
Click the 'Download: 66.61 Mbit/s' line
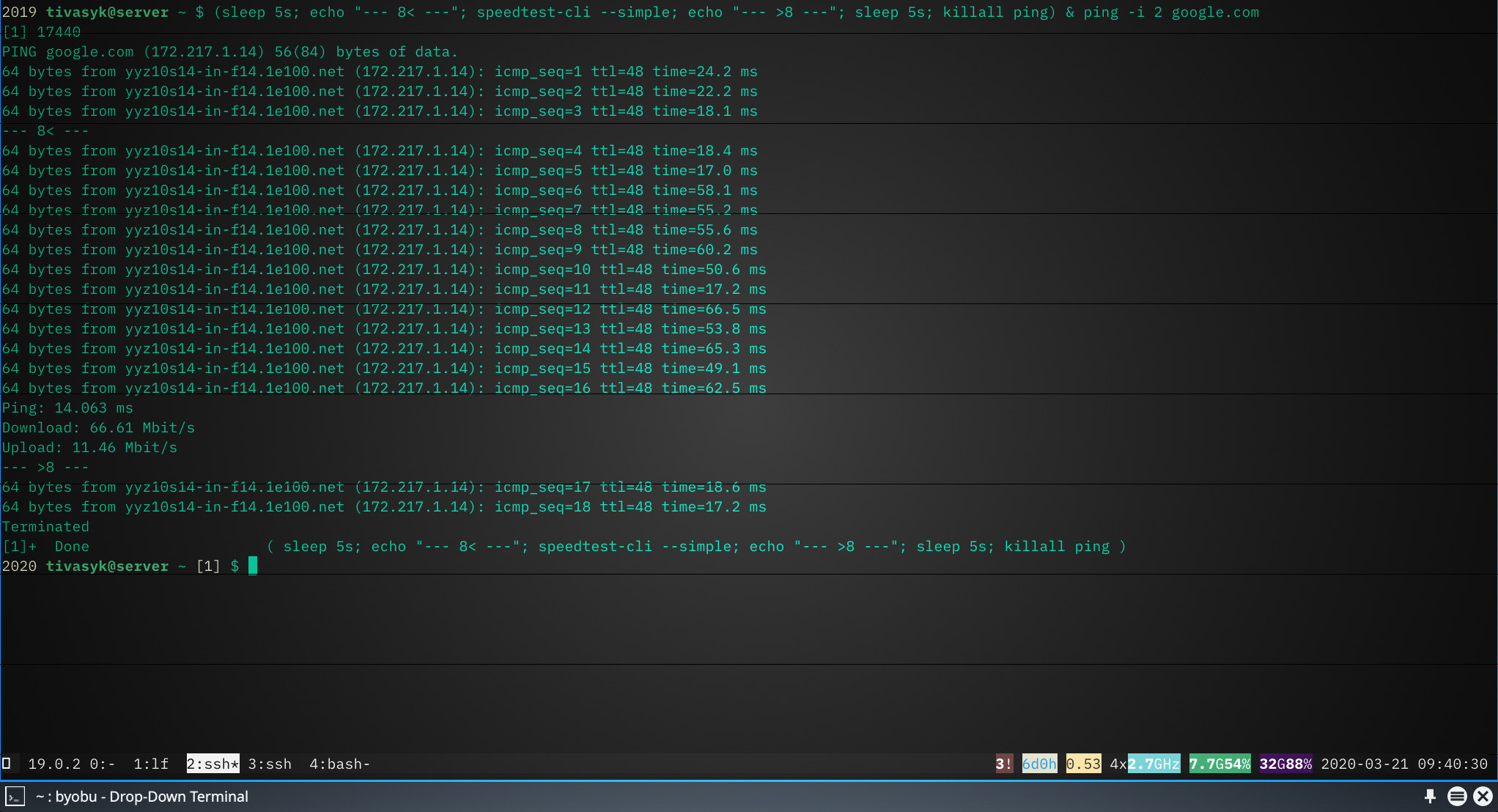point(98,427)
